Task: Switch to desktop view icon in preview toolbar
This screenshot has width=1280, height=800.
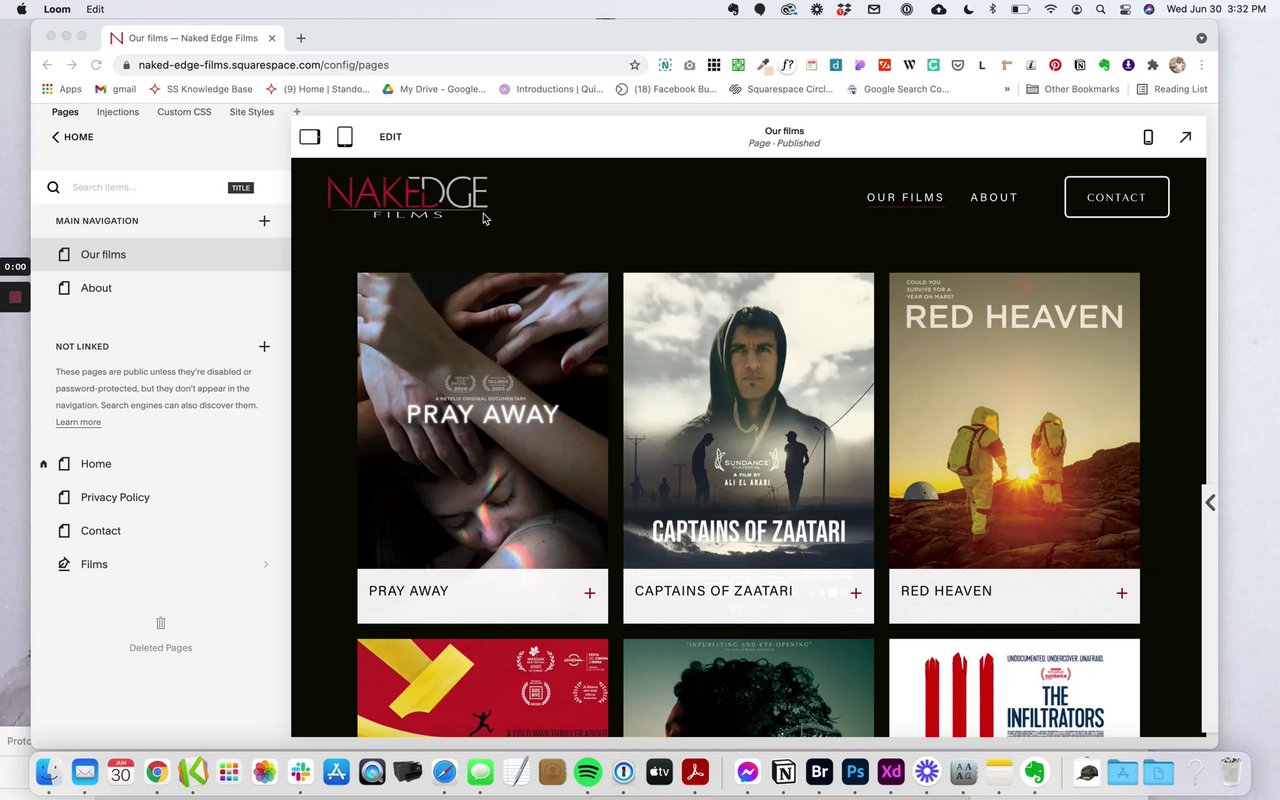Action: point(310,137)
